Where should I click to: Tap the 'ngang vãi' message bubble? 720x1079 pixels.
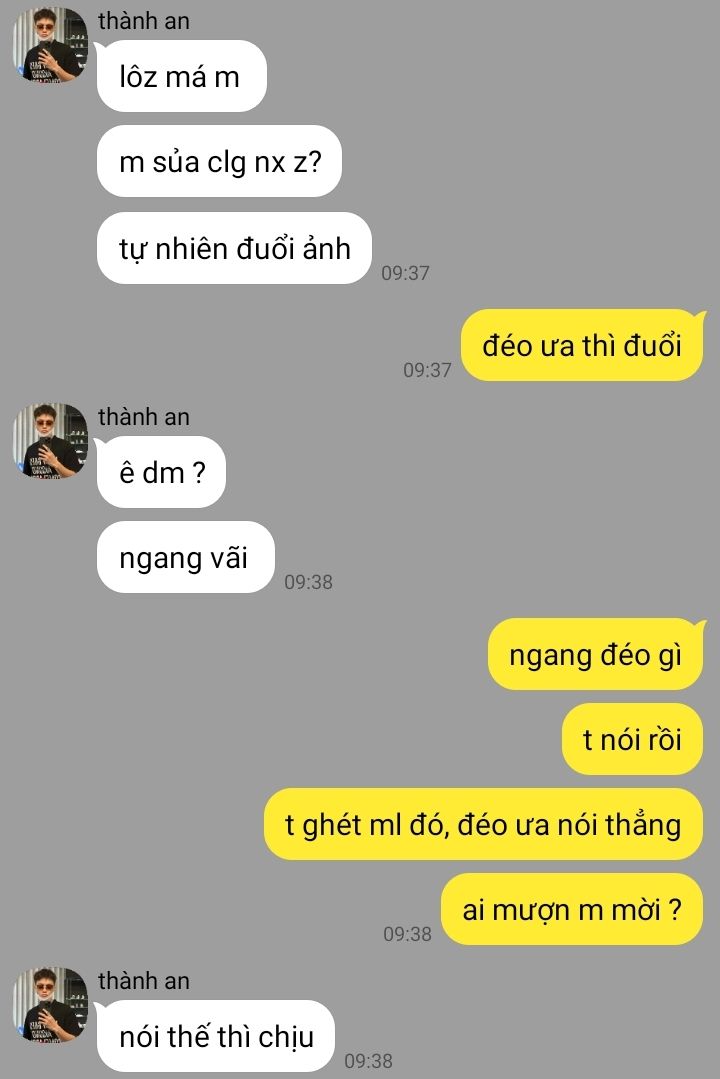(x=185, y=557)
